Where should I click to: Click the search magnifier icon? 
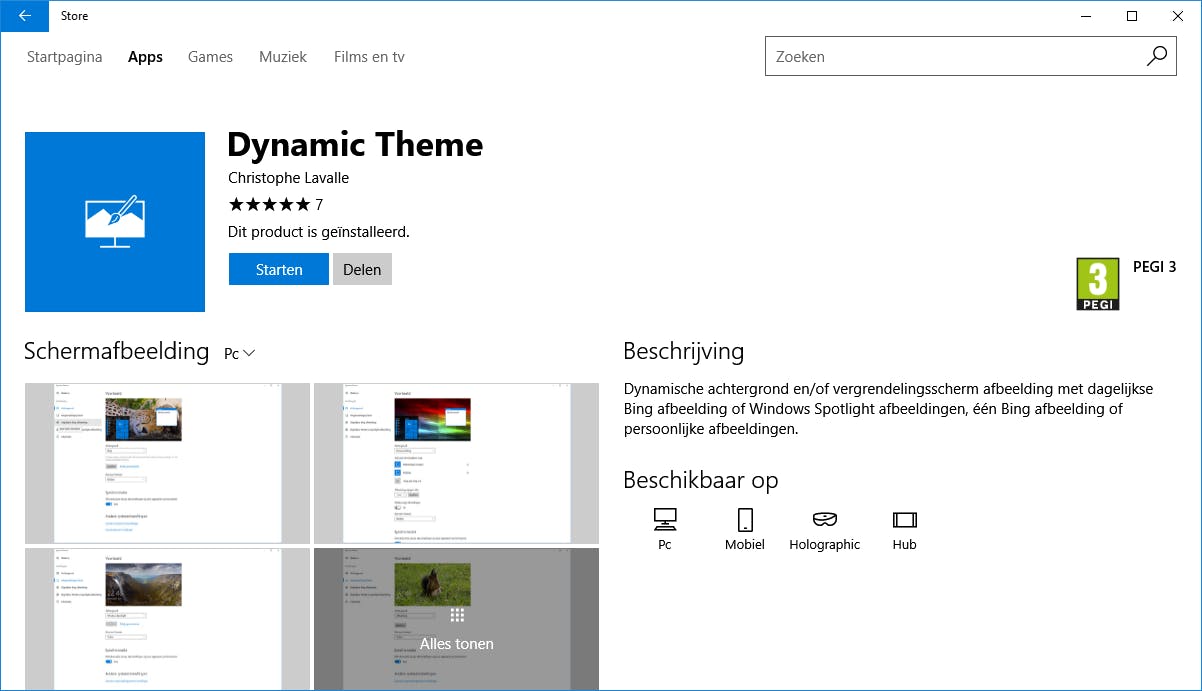coord(1156,56)
